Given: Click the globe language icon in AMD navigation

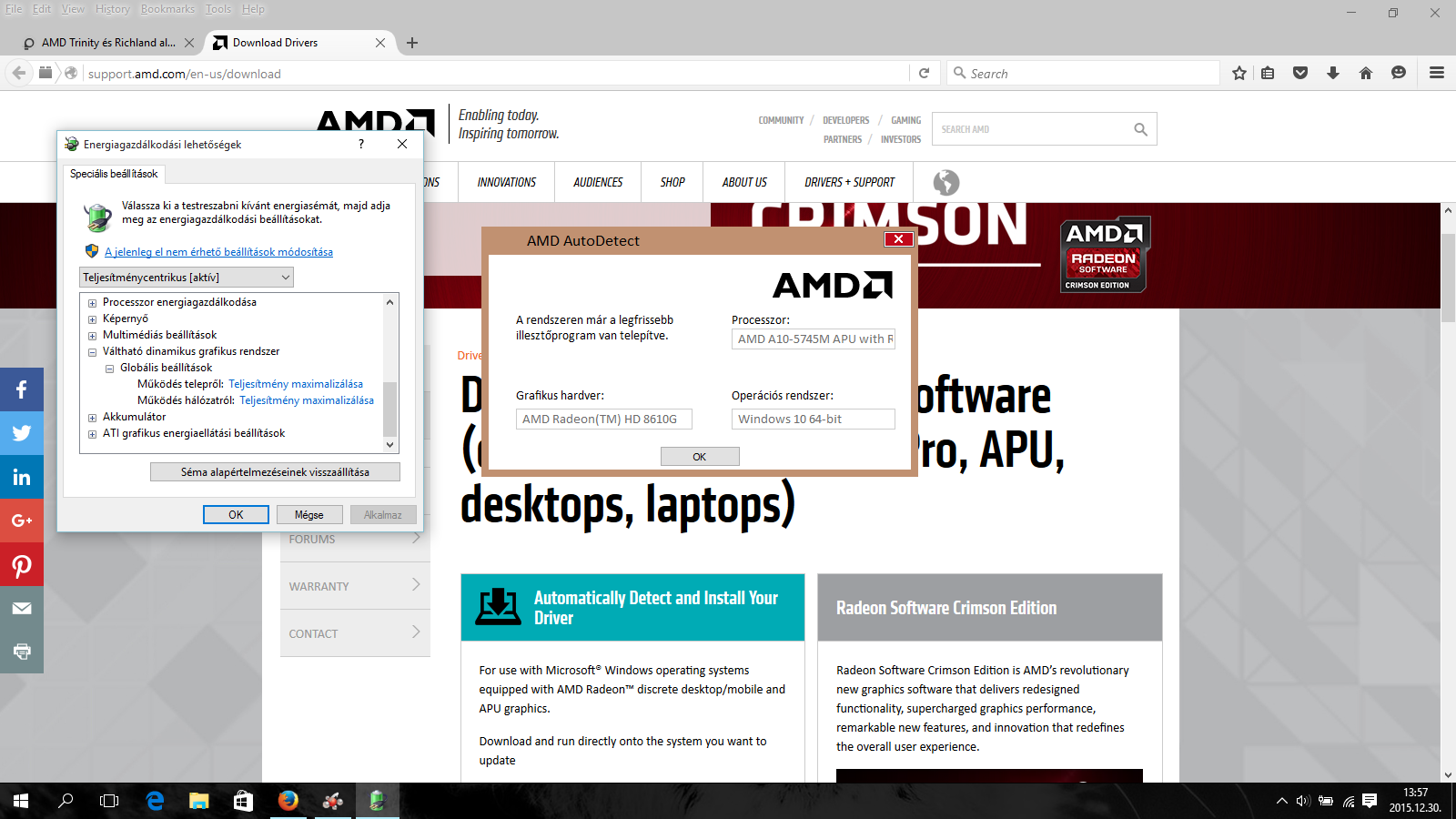Looking at the screenshot, I should tap(946, 182).
